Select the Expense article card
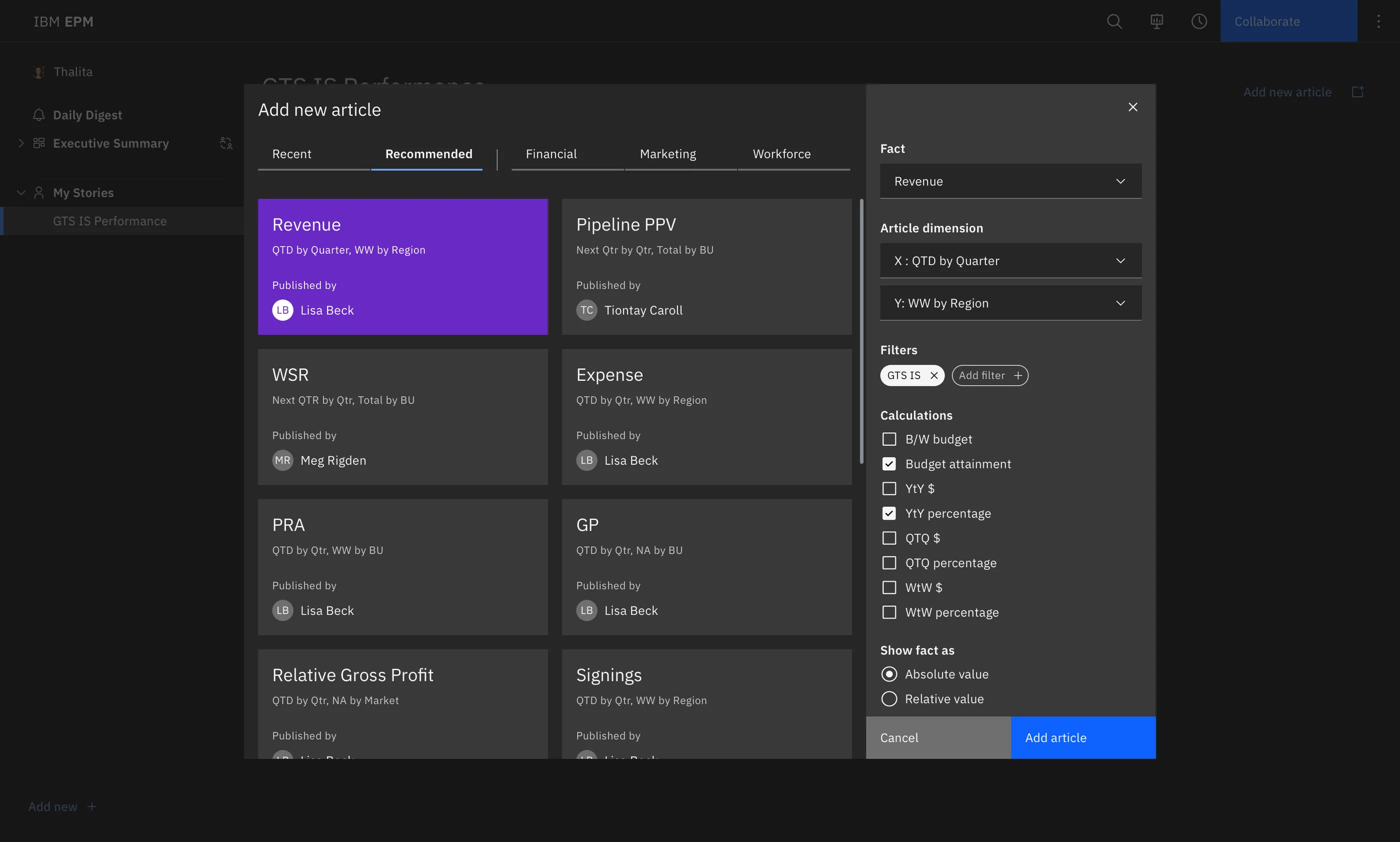The image size is (1400, 842). click(706, 417)
